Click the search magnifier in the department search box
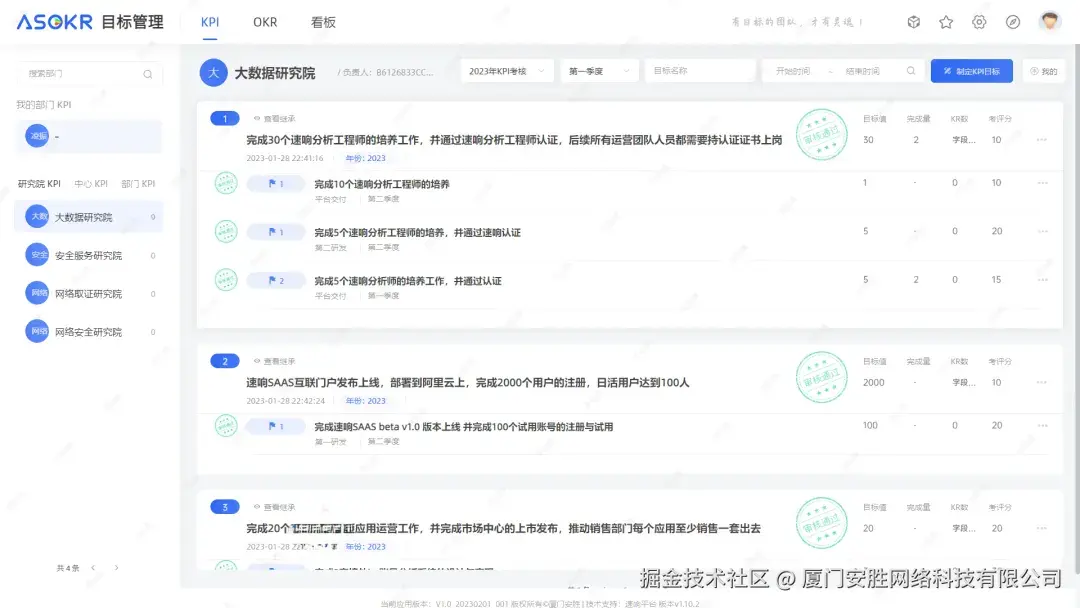Viewport: 1080px width, 608px height. 147,73
